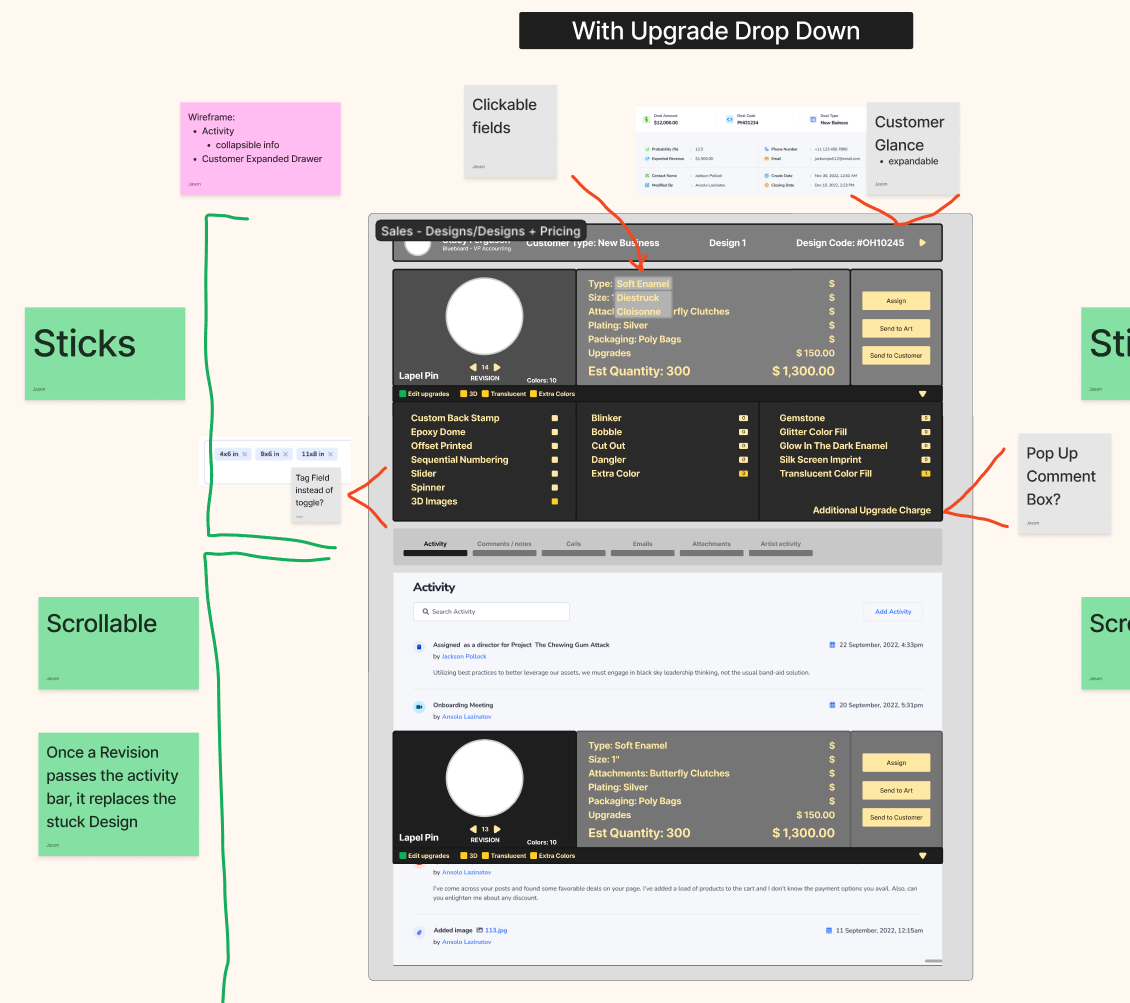Select the pink Wireframe sticky note
This screenshot has width=1130, height=1003.
(x=260, y=148)
